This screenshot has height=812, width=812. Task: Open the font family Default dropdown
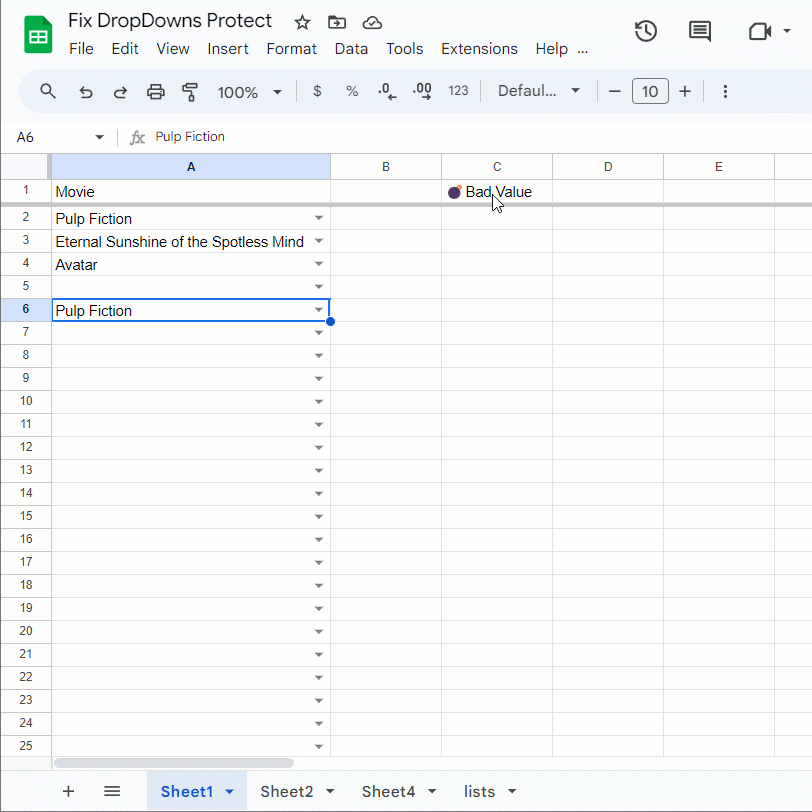tap(538, 91)
